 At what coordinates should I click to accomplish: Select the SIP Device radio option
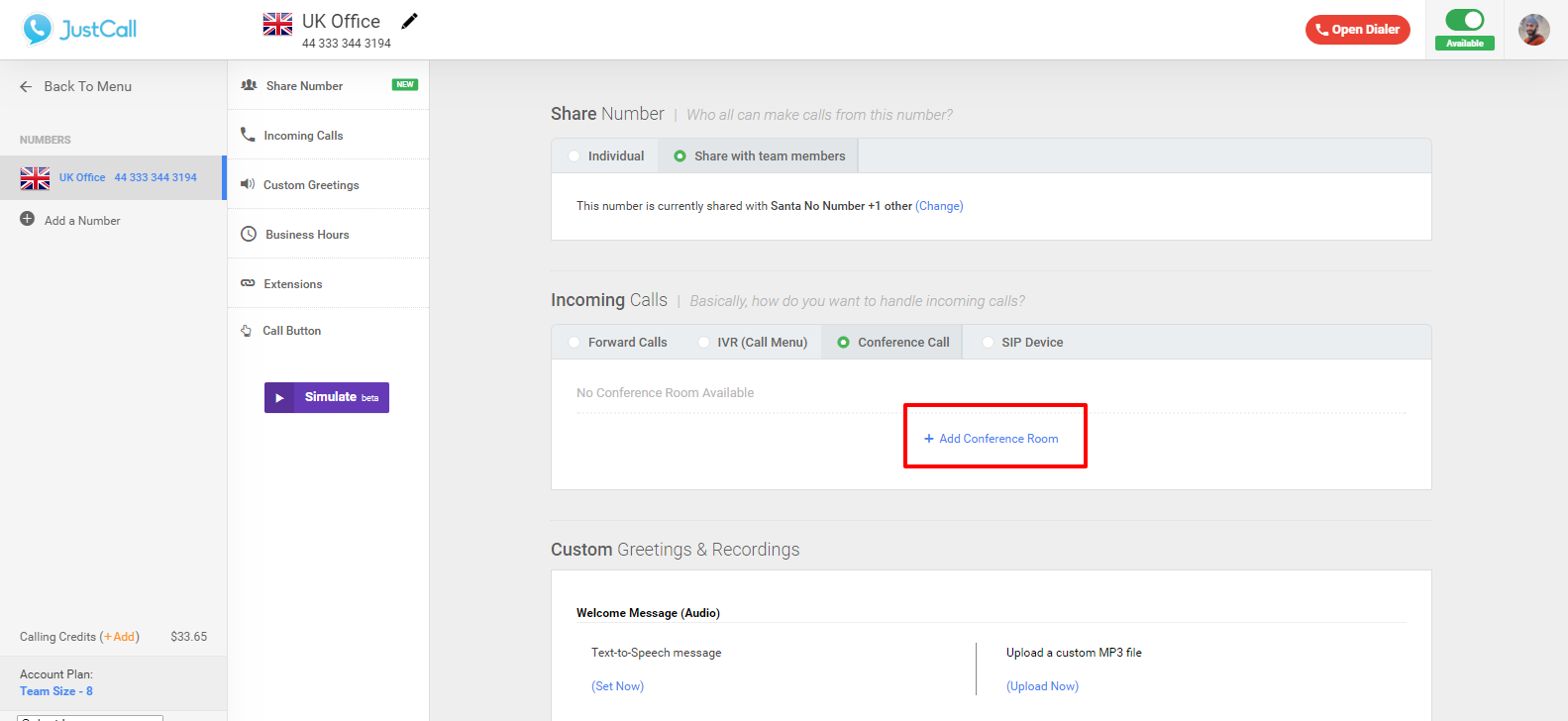[988, 343]
